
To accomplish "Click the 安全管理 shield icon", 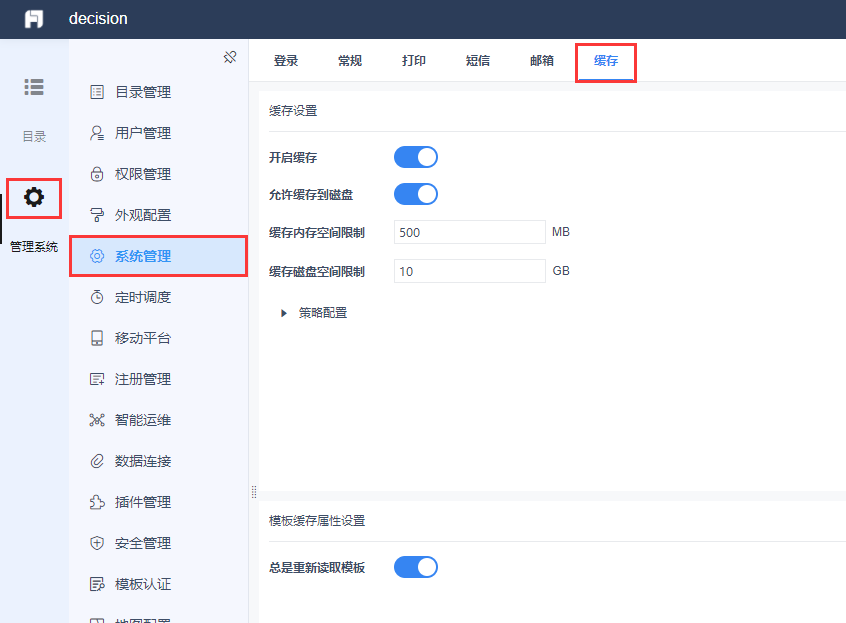I will (97, 543).
